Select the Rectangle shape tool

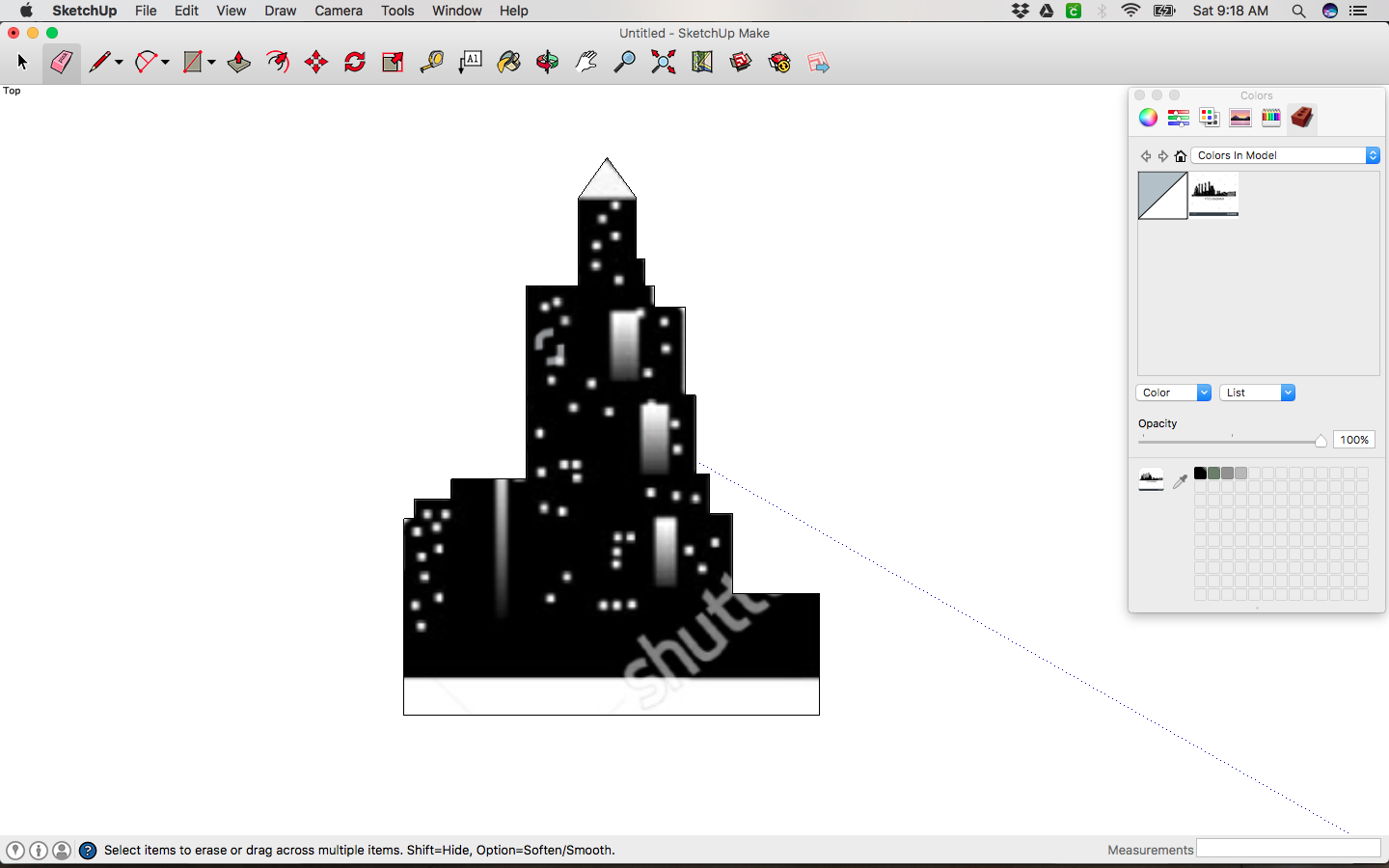coord(193,63)
